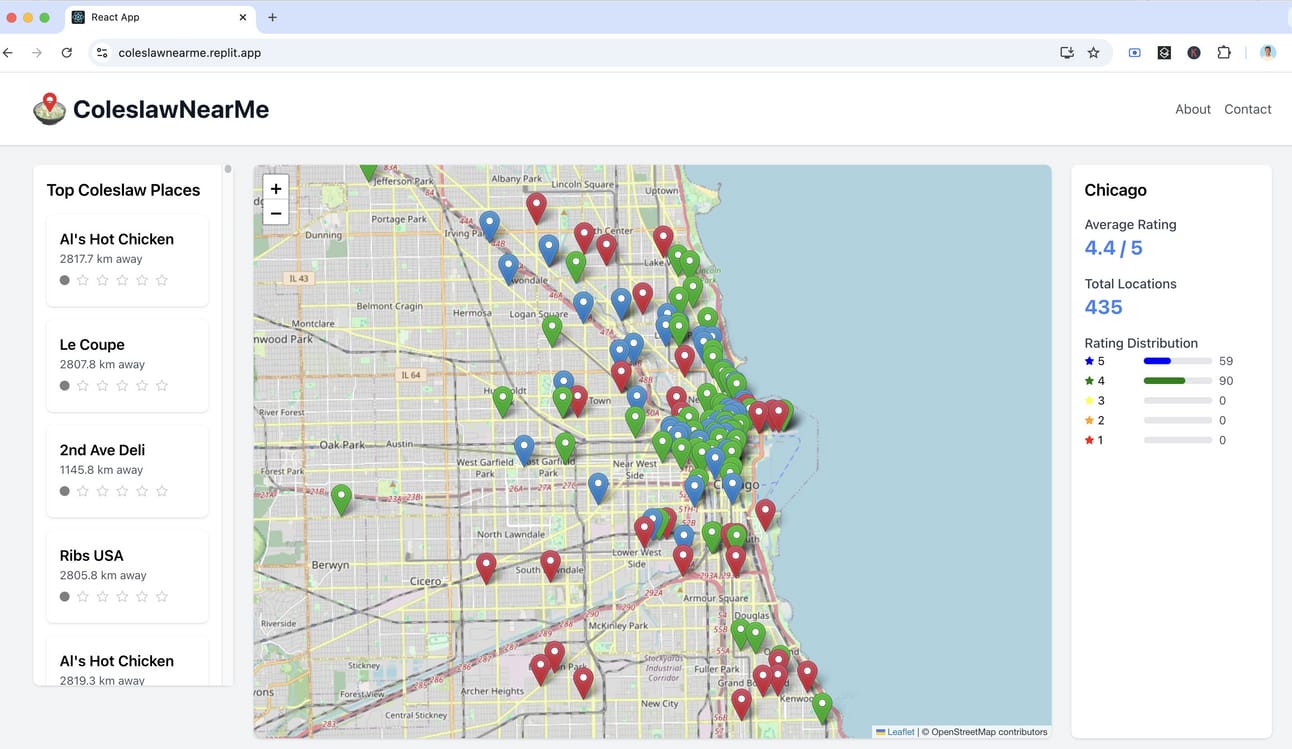
Task: Click the install app icon in address bar
Action: pos(1066,53)
